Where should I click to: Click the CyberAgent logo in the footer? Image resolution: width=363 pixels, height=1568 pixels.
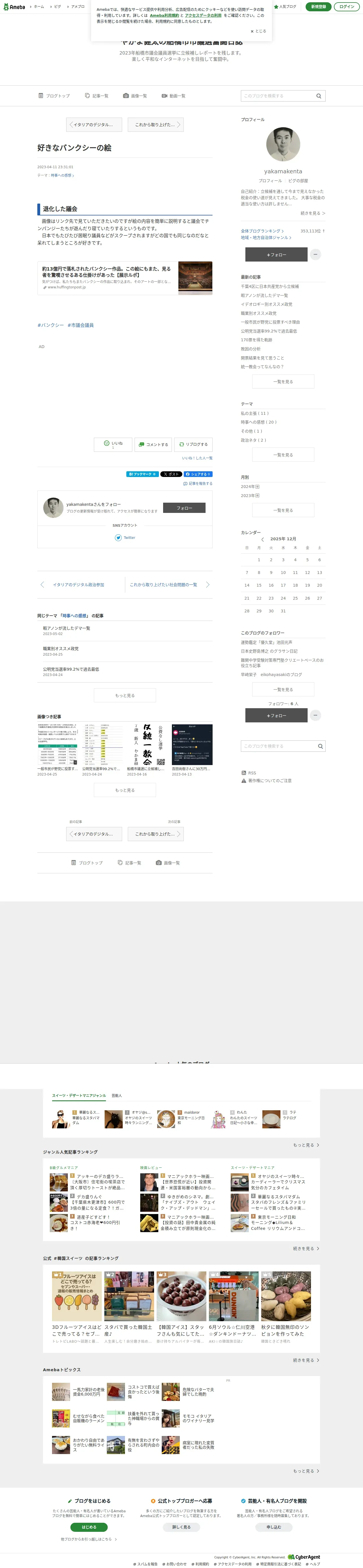pyautogui.click(x=304, y=1557)
